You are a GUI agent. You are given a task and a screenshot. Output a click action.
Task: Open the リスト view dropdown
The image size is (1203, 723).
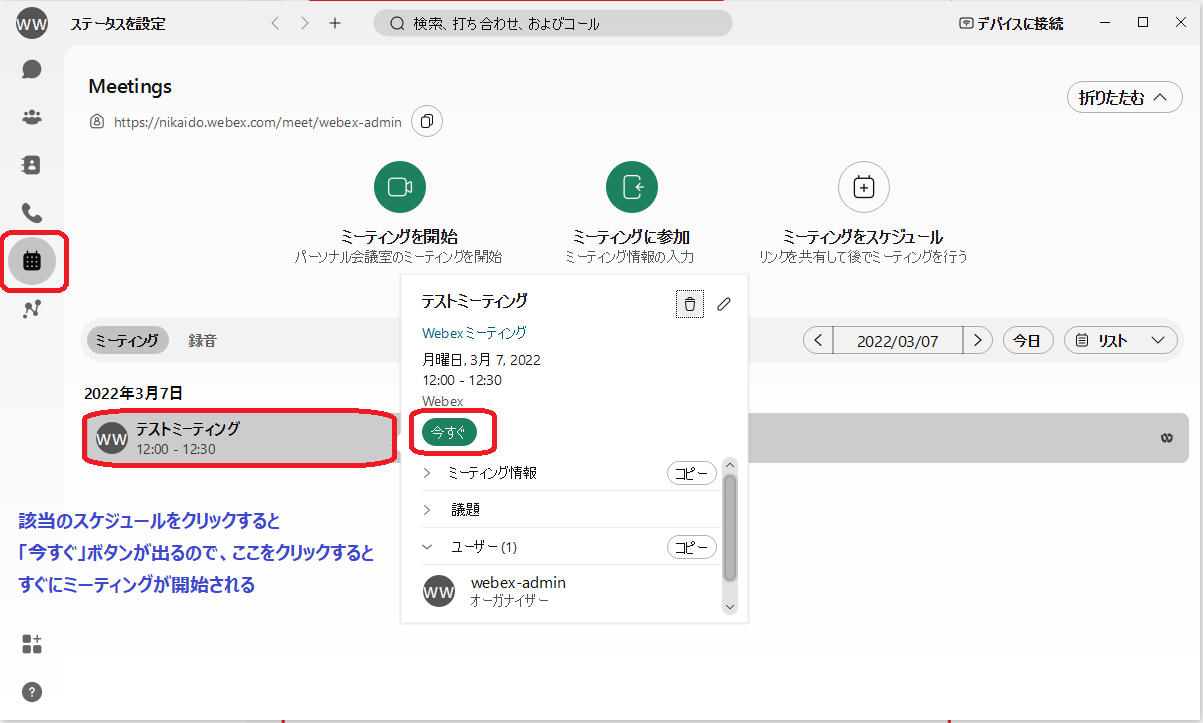(1121, 341)
